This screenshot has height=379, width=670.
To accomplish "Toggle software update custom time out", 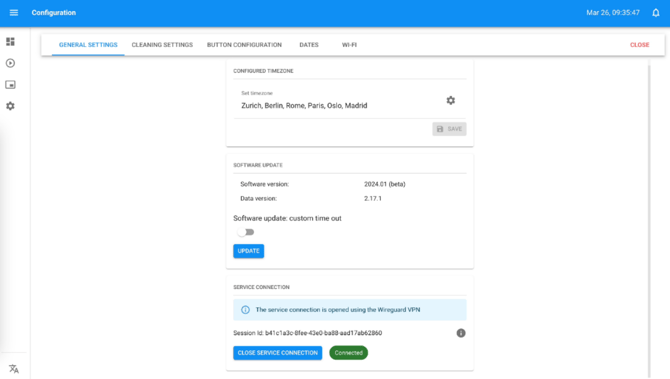I will (x=246, y=232).
